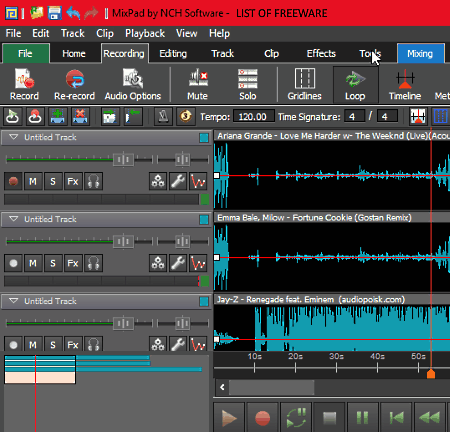Solo the second Untitled Track with S
Image resolution: width=450 pixels, height=432 pixels.
pos(53,263)
